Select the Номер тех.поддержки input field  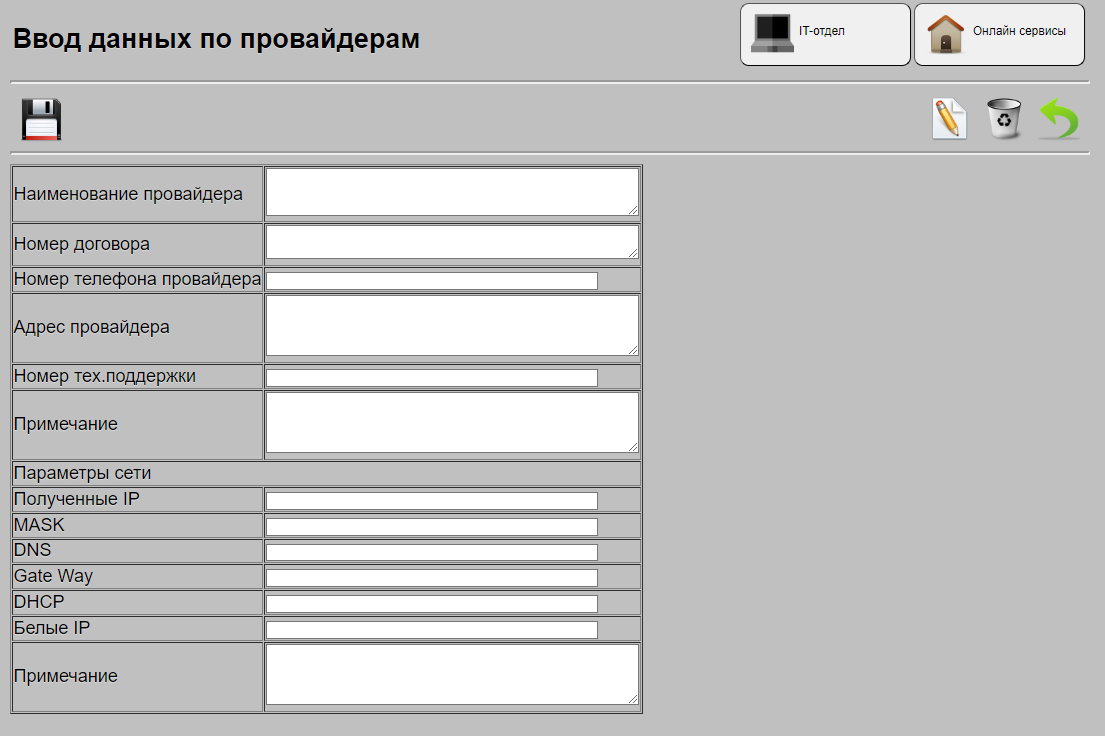pyautogui.click(x=430, y=377)
